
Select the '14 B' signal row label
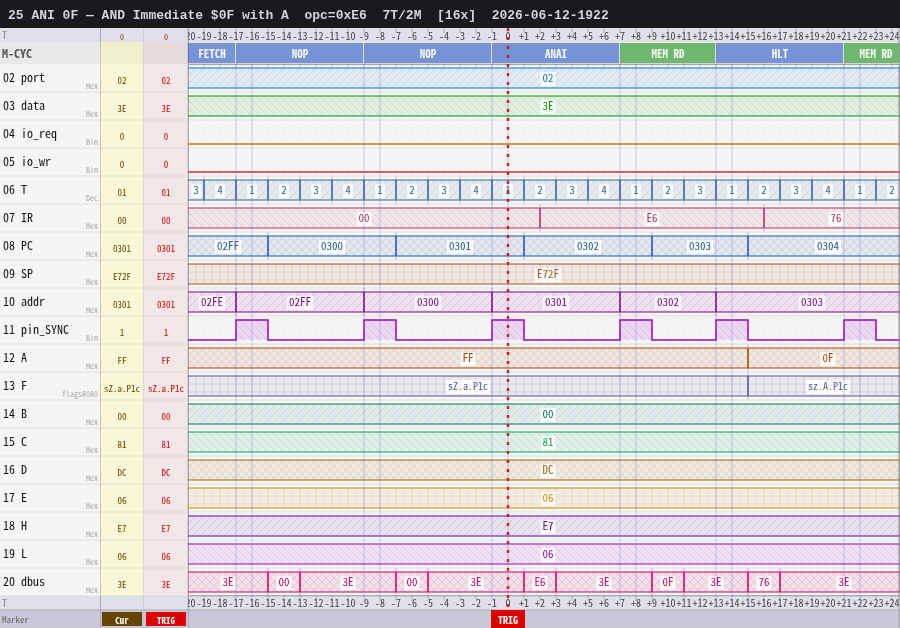tap(15, 414)
